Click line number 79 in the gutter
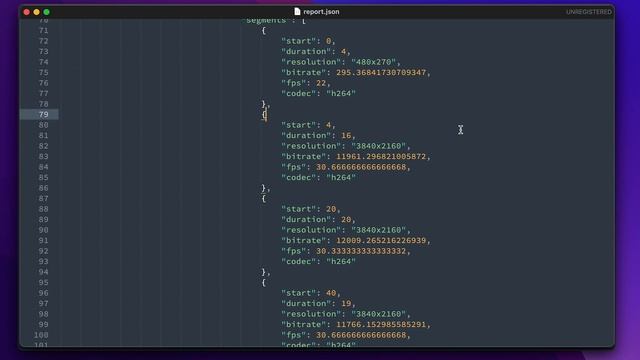This screenshot has width=640, height=360. 44,114
